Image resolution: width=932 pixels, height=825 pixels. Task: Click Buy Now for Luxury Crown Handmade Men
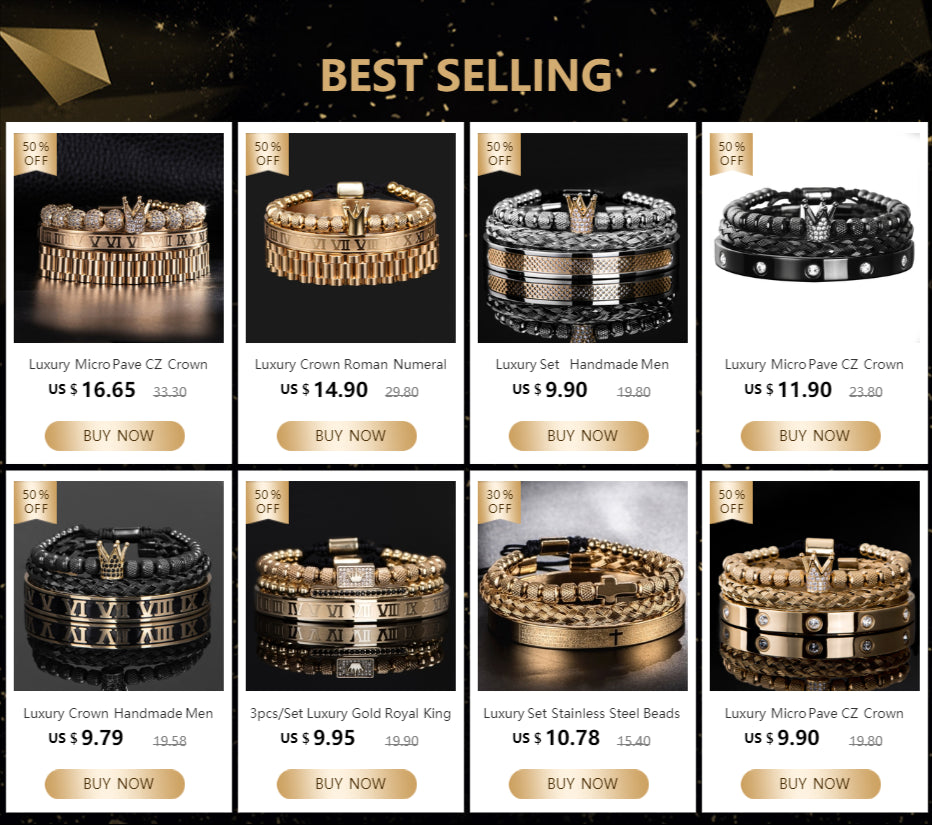115,784
